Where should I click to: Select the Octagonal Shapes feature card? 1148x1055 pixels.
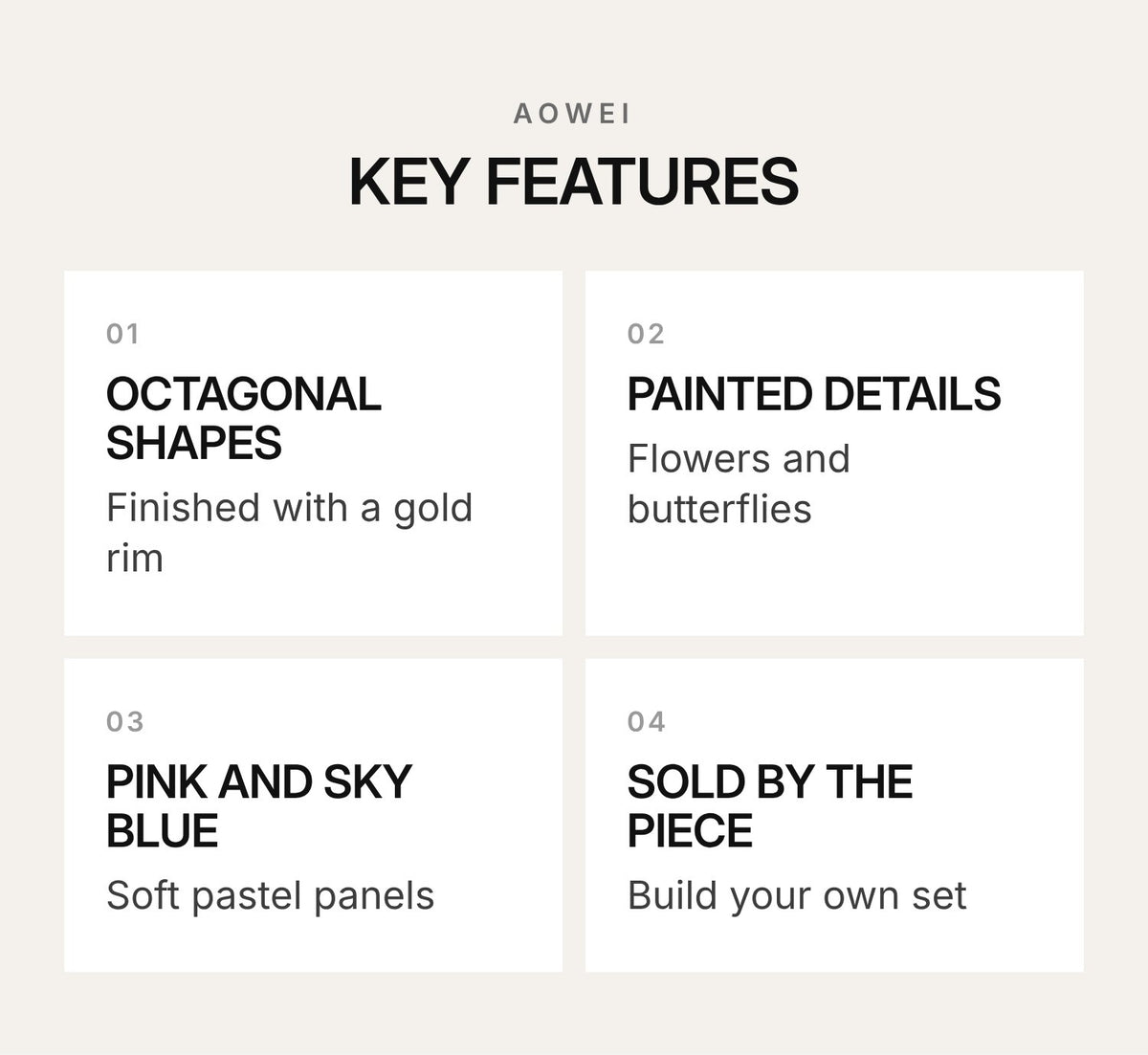click(x=313, y=453)
